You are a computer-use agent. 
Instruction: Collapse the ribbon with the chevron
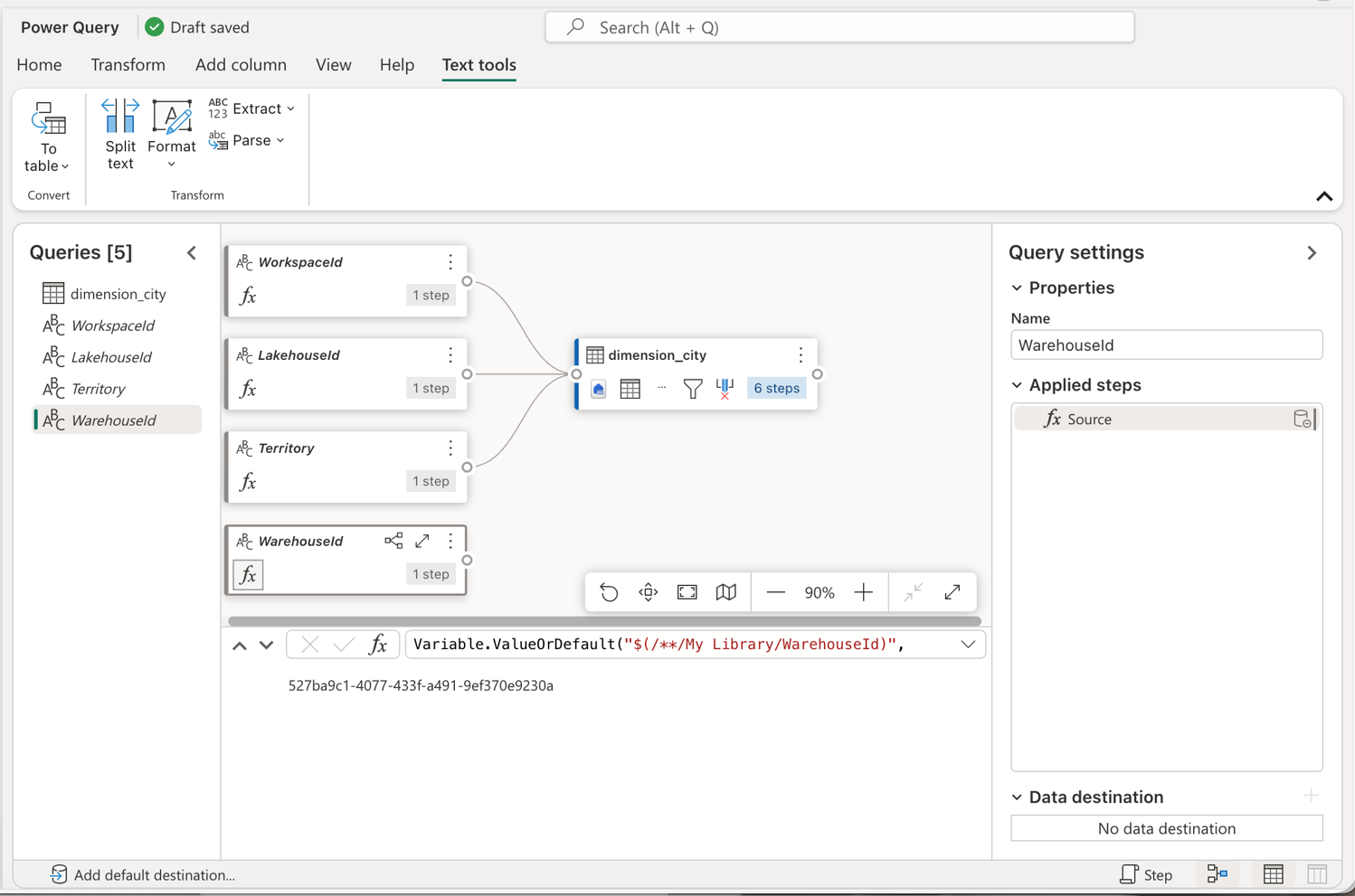click(1323, 196)
